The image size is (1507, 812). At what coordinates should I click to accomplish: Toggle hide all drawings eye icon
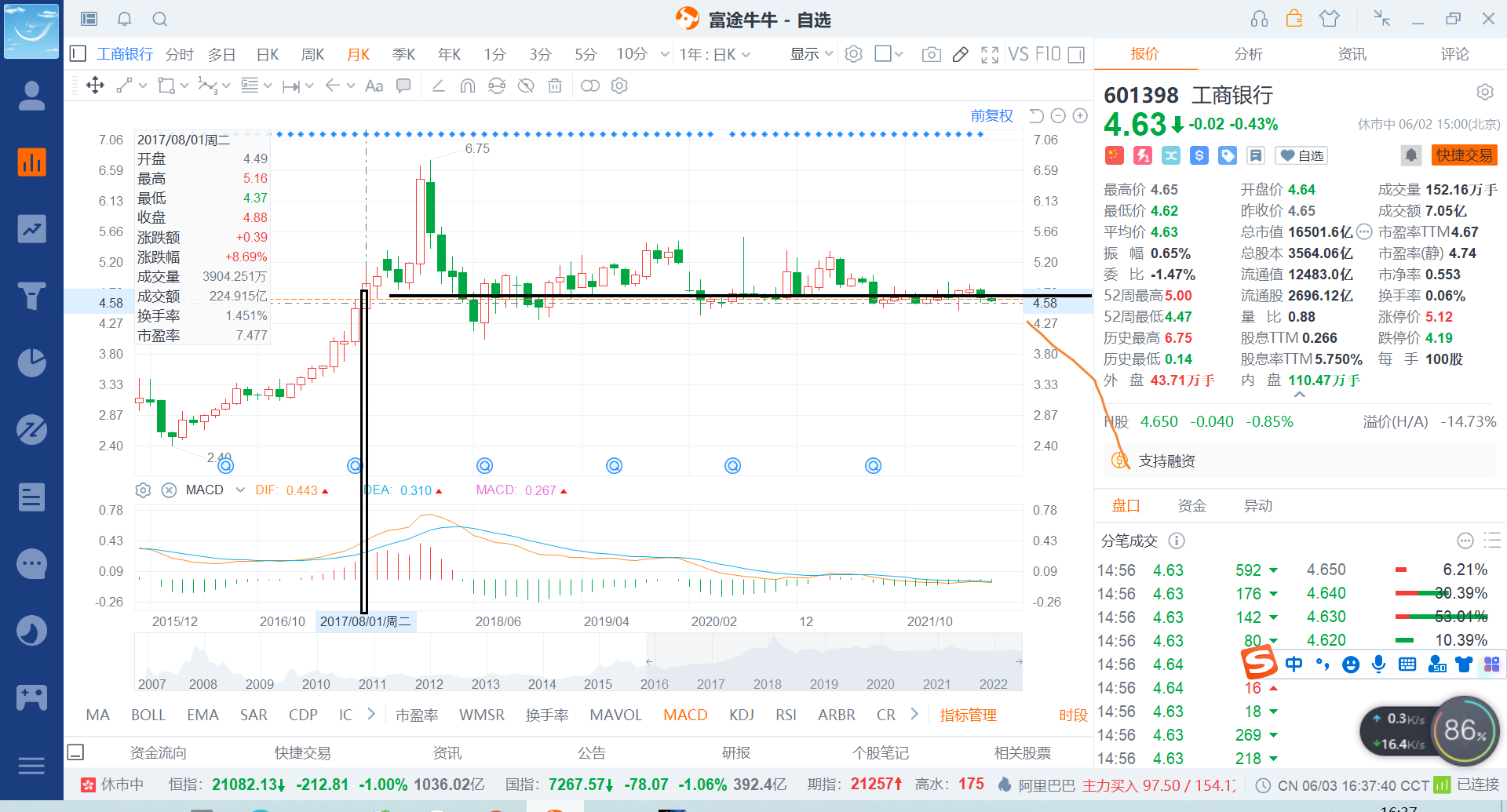coord(526,86)
